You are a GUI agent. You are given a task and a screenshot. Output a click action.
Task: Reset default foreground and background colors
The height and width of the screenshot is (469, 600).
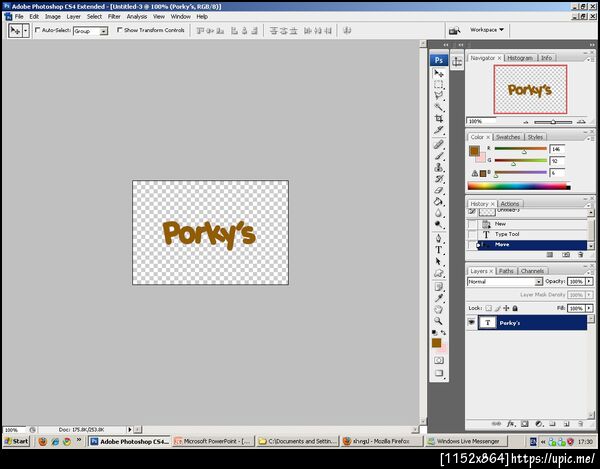click(x=434, y=332)
